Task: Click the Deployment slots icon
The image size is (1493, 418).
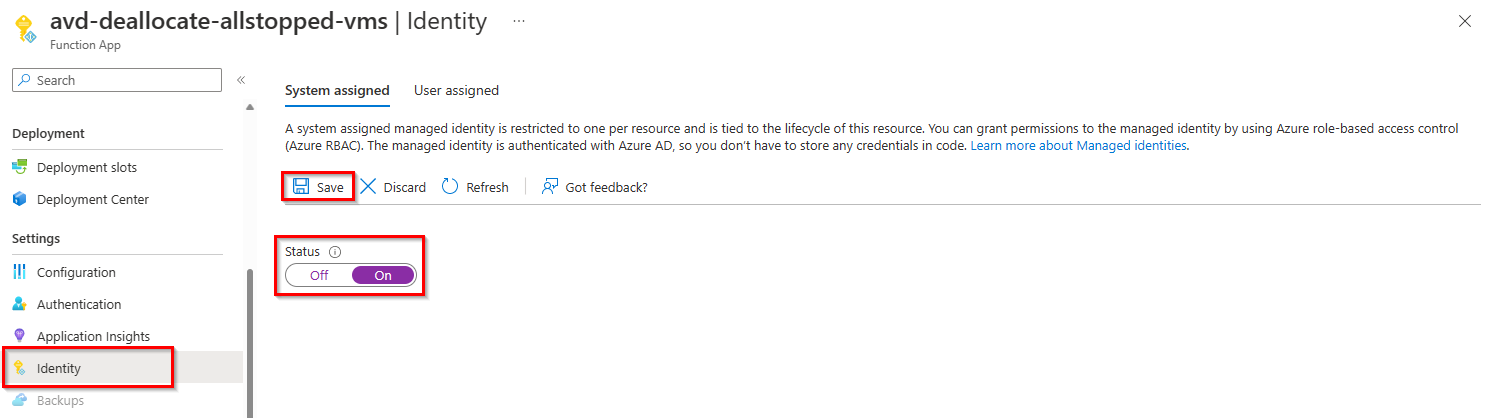Action: point(20,167)
